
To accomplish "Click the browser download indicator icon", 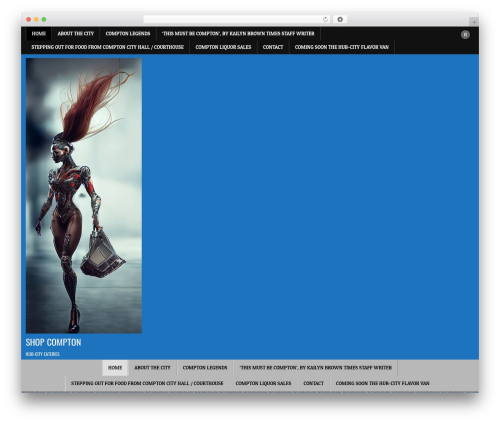I will pyautogui.click(x=340, y=19).
